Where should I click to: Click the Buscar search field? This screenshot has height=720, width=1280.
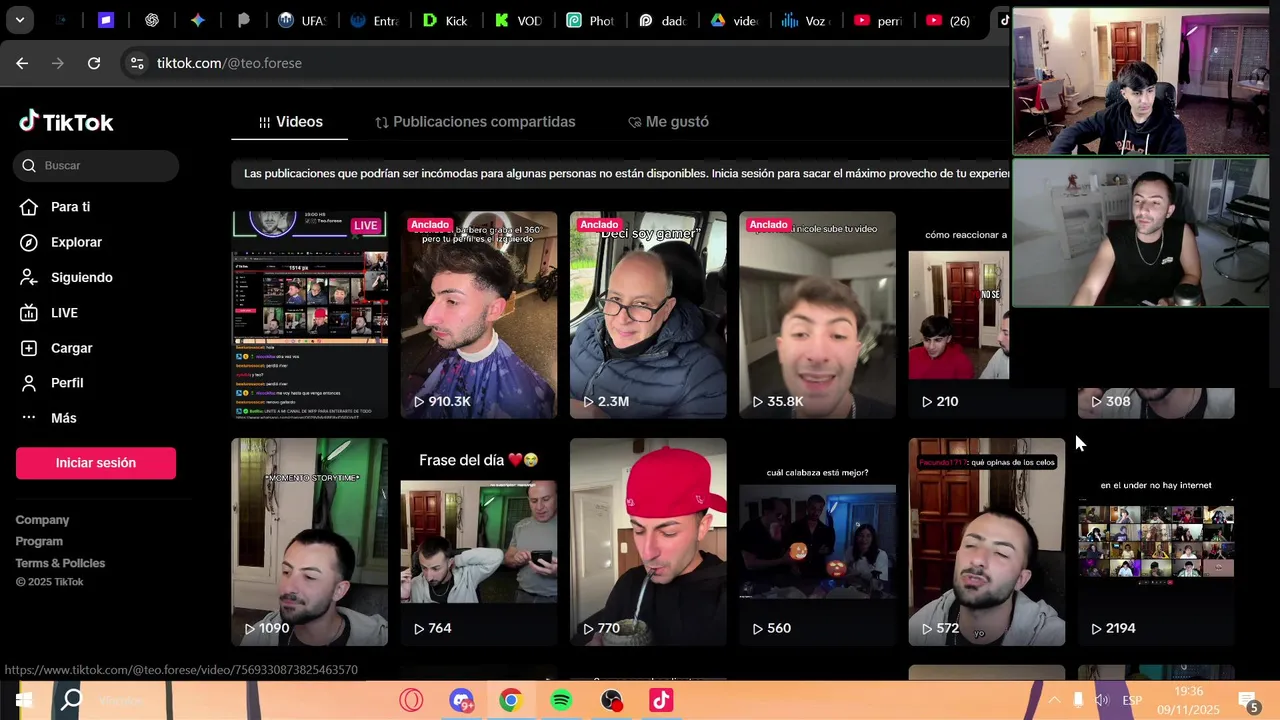(96, 165)
